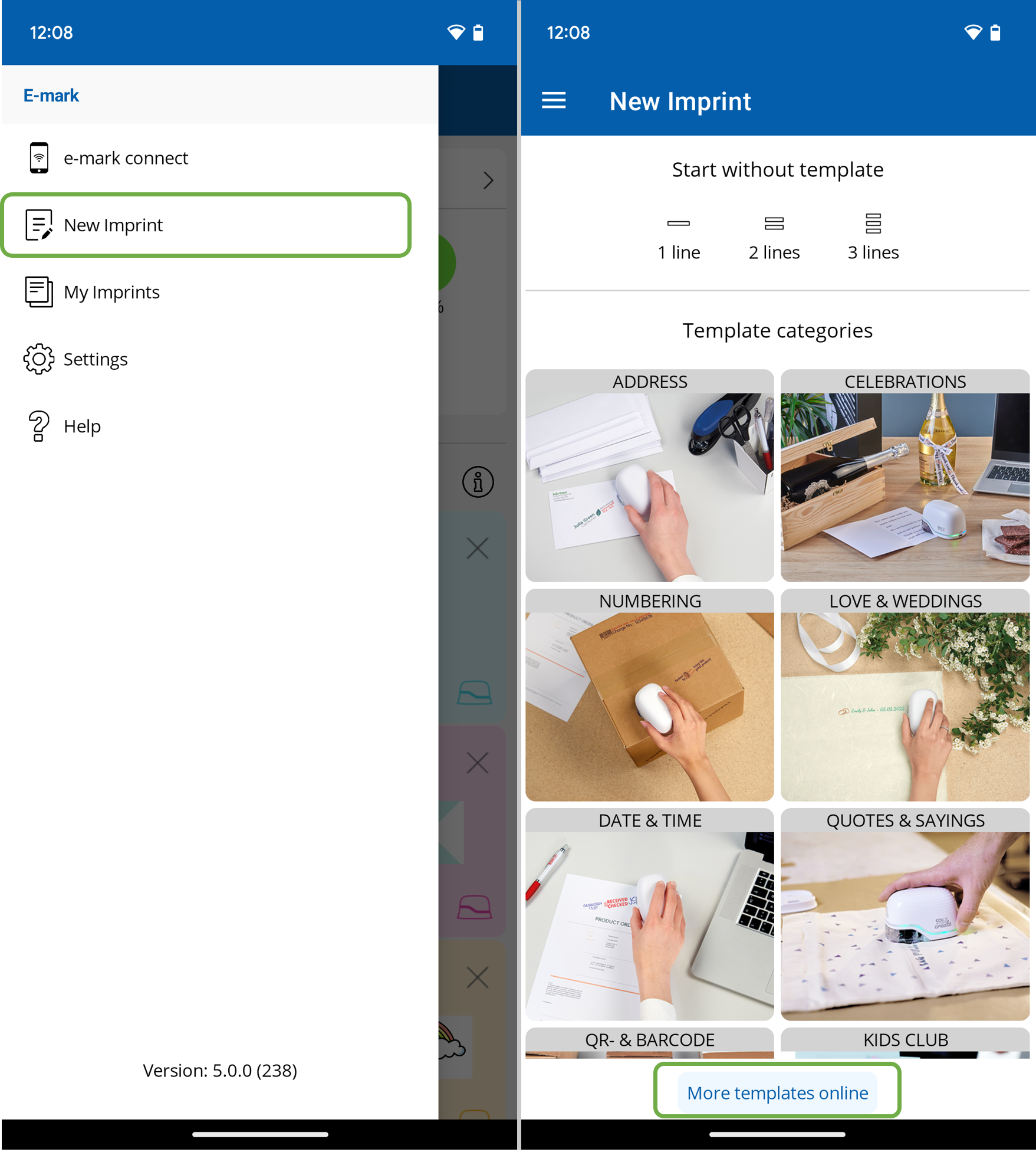Open New Imprint from the drawer menu
The image size is (1036, 1152).
coord(206,225)
